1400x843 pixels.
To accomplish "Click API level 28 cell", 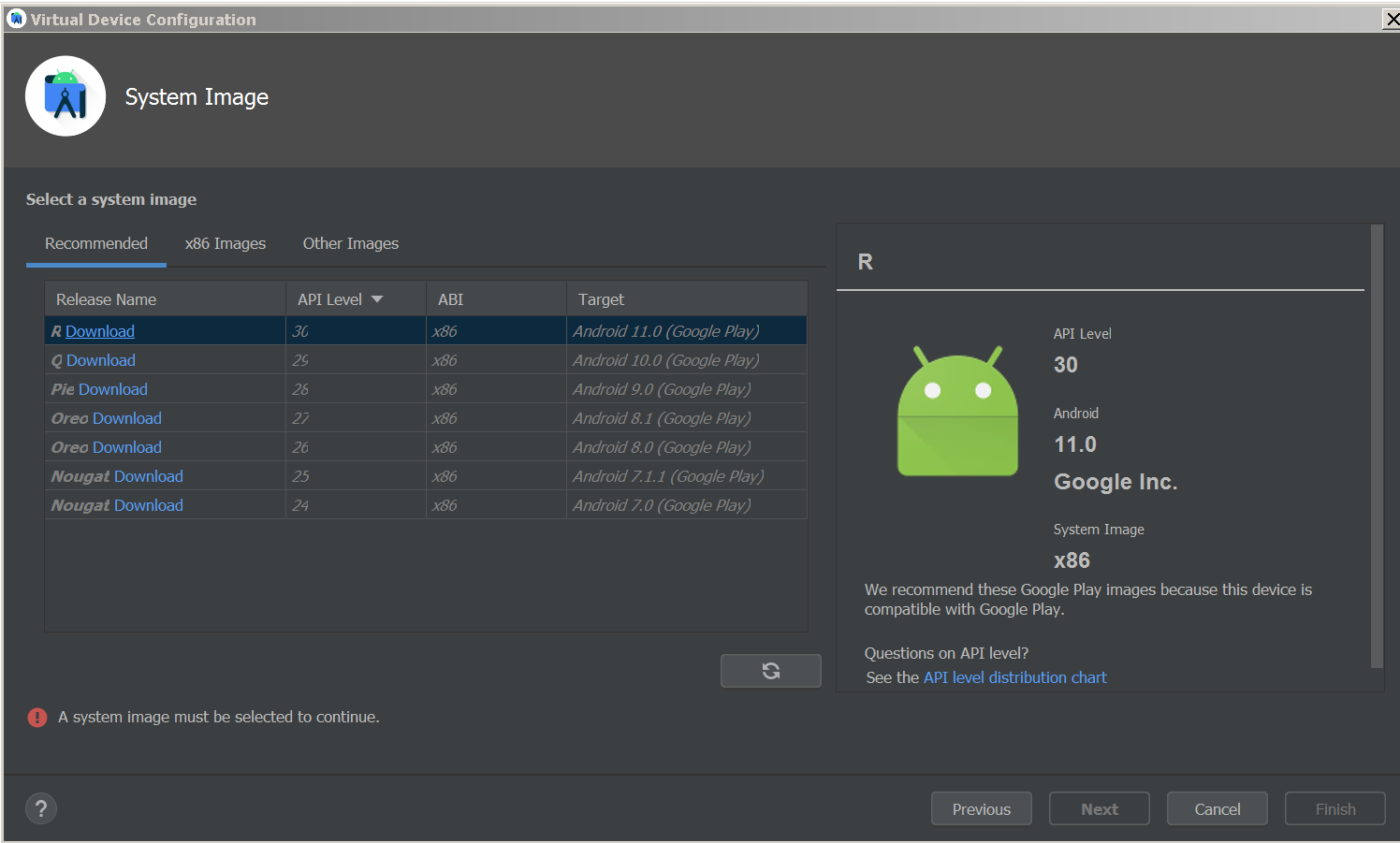I will pyautogui.click(x=356, y=389).
